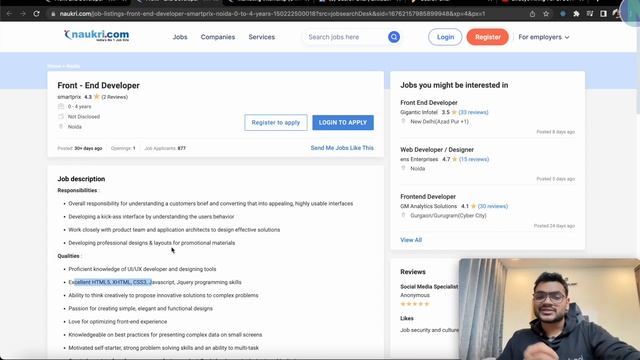
Task: Go back using the browser back arrow
Action: click(x=9, y=13)
